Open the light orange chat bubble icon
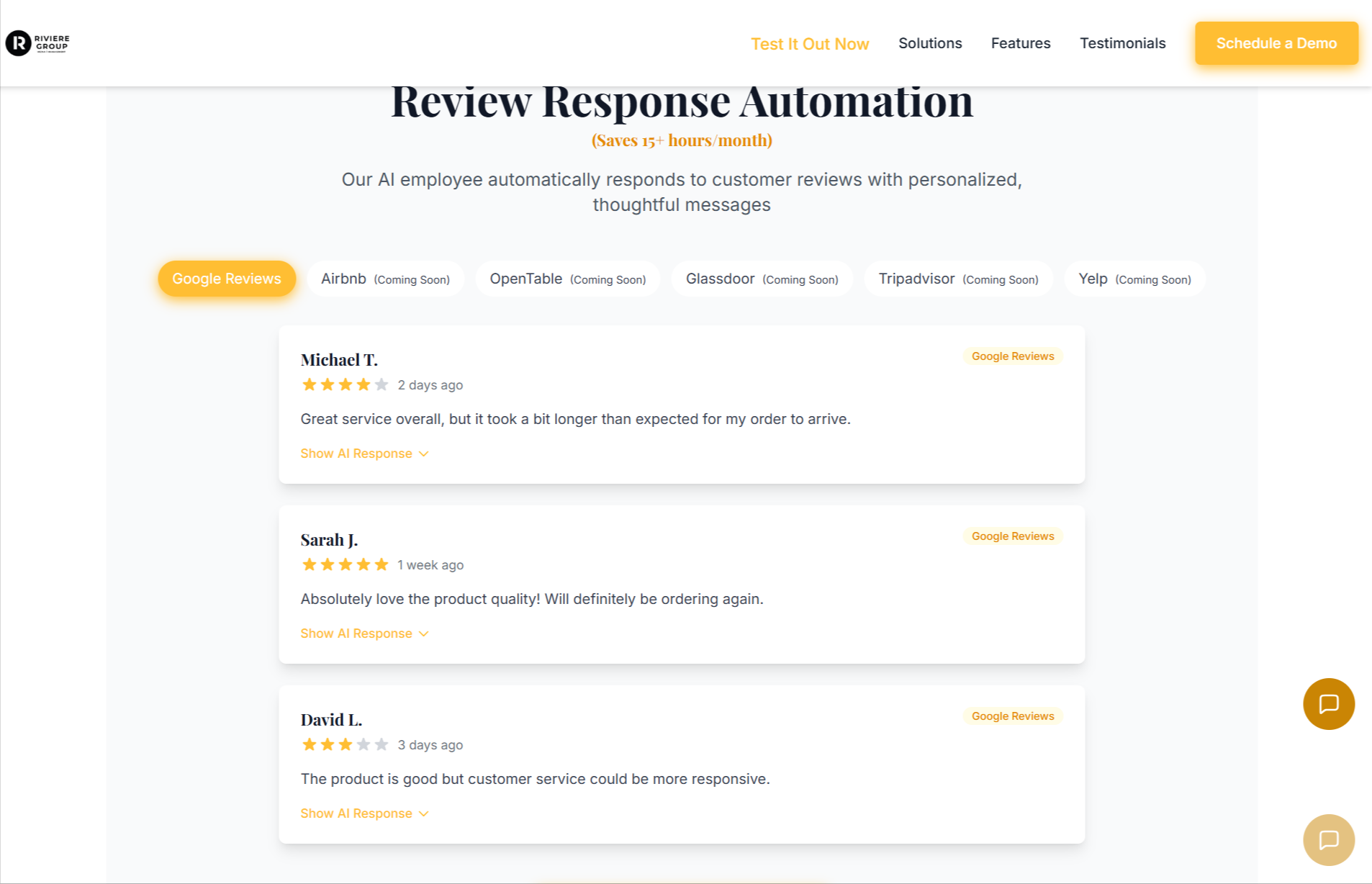 point(1328,839)
